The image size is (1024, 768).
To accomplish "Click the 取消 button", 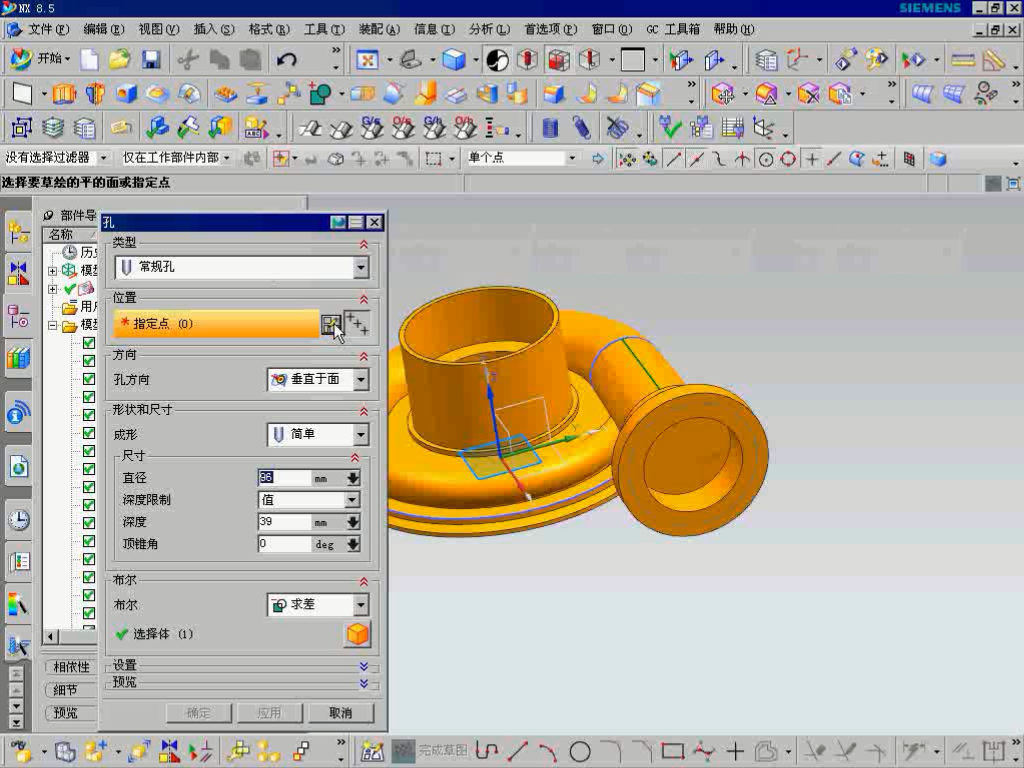I will tap(341, 713).
